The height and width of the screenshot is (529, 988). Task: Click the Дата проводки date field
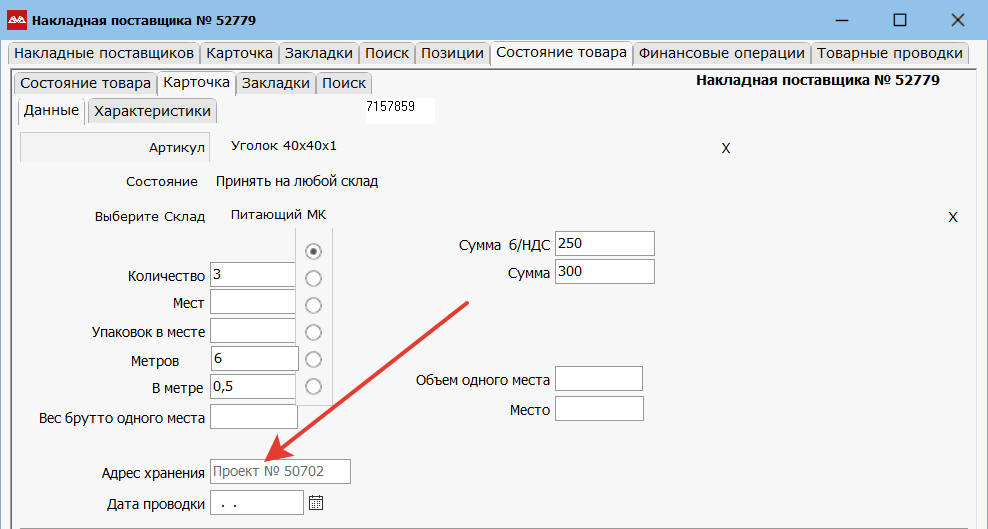pos(256,503)
